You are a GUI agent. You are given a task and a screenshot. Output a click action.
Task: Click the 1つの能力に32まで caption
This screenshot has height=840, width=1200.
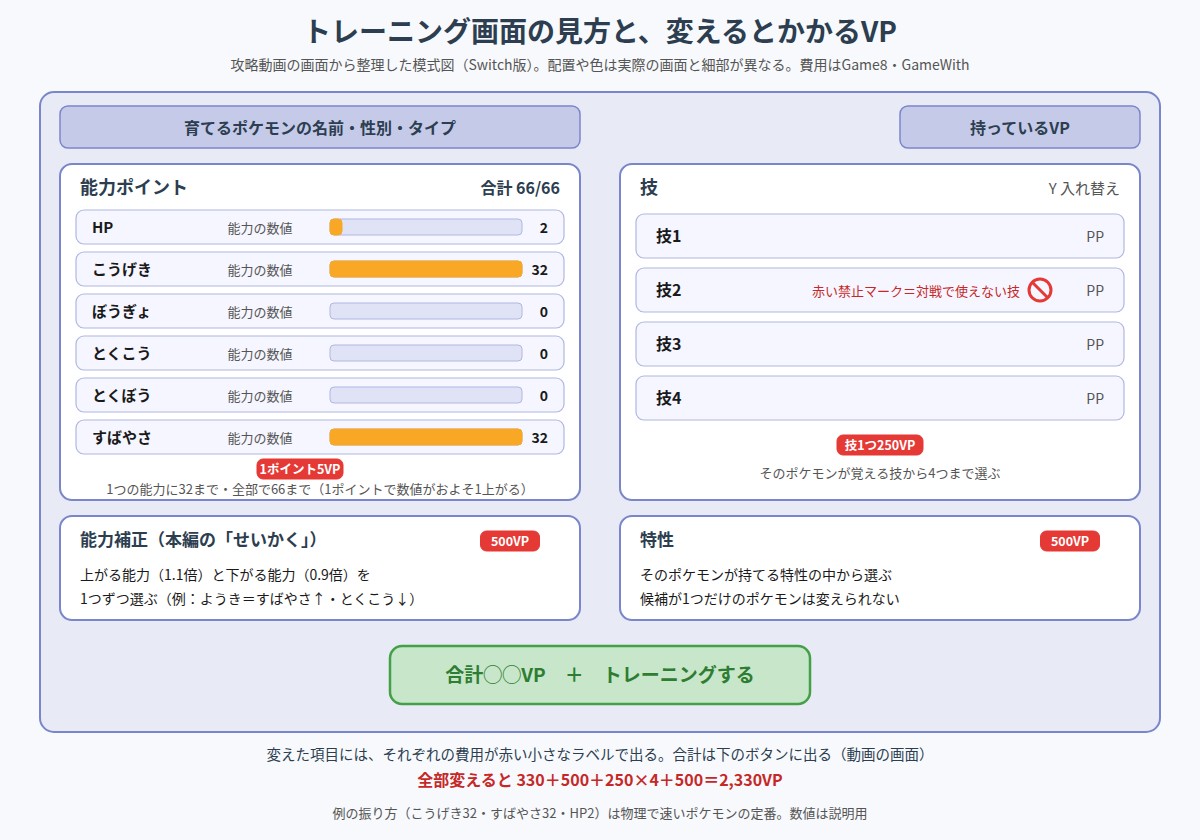click(x=316, y=490)
